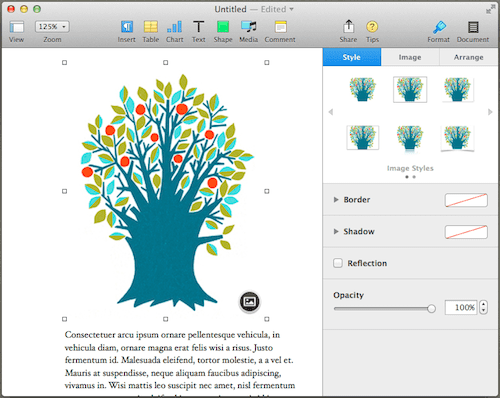Open the Media browser icon
500x398 pixels.
(x=249, y=27)
